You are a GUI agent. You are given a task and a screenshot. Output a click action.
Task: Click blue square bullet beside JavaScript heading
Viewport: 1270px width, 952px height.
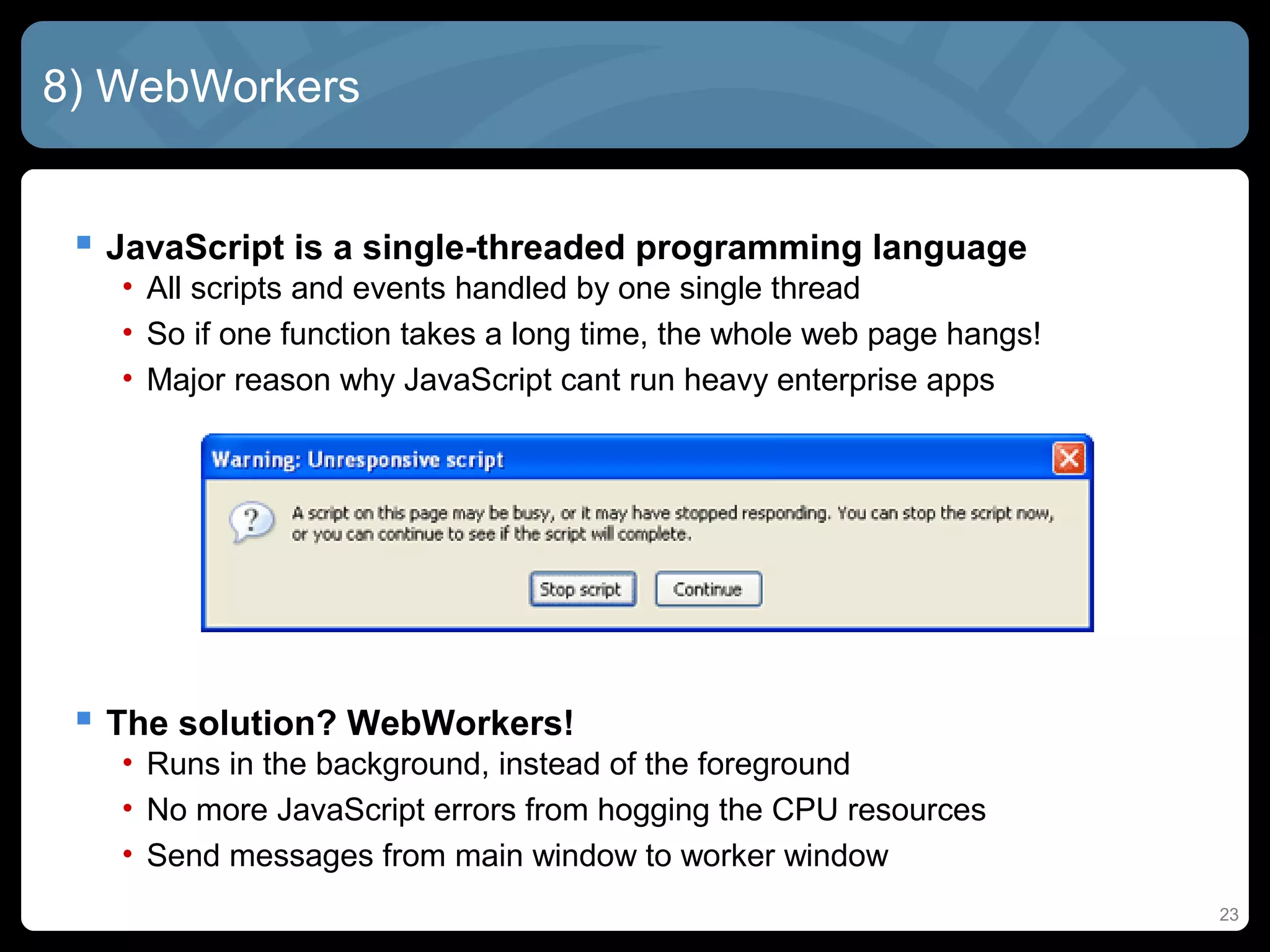pyautogui.click(x=84, y=242)
